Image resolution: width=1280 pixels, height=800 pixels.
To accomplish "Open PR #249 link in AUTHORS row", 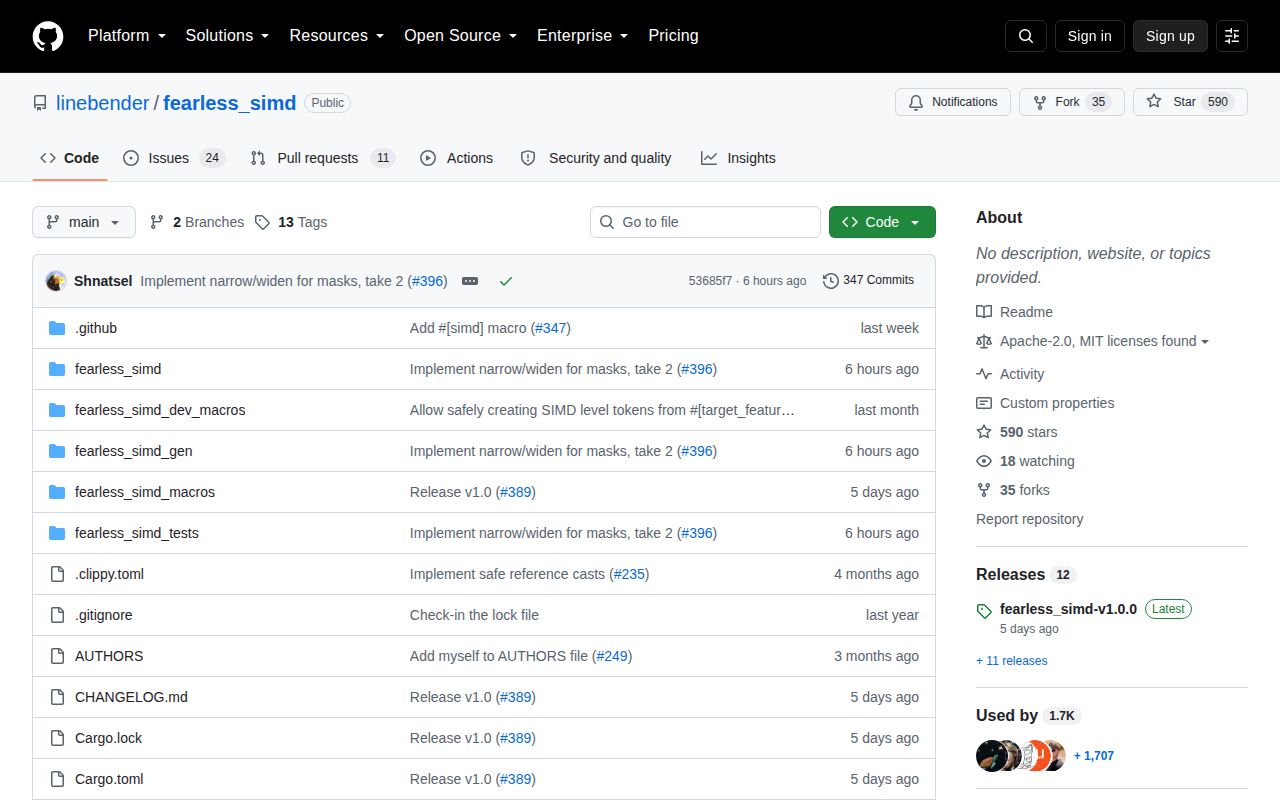I will coord(612,656).
